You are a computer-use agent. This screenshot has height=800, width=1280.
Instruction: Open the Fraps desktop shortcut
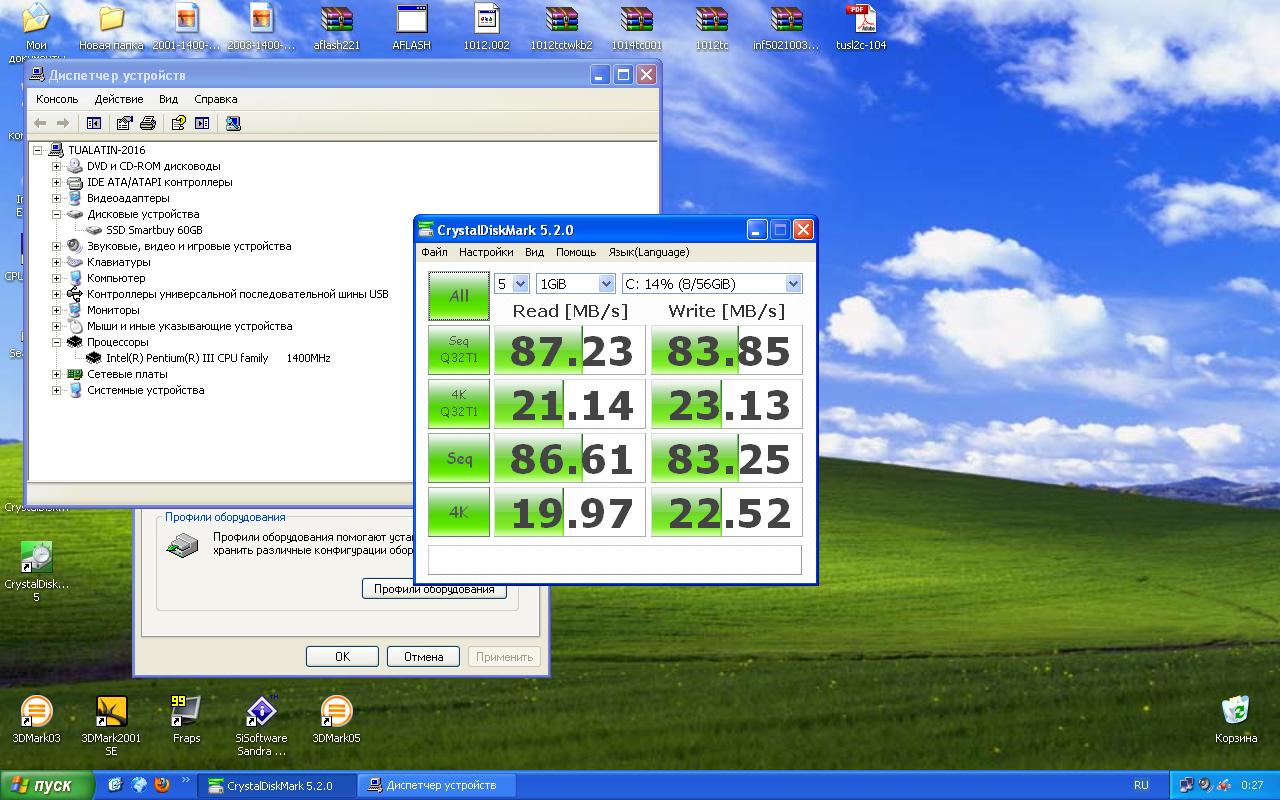pyautogui.click(x=186, y=712)
